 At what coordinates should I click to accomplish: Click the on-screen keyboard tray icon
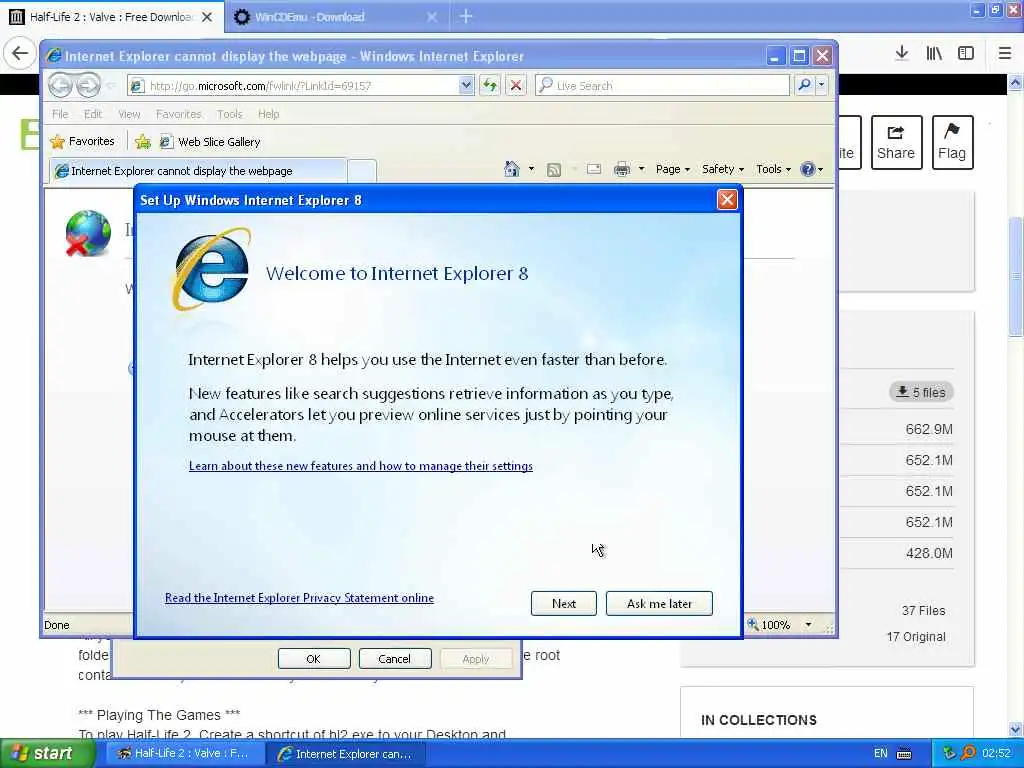904,754
